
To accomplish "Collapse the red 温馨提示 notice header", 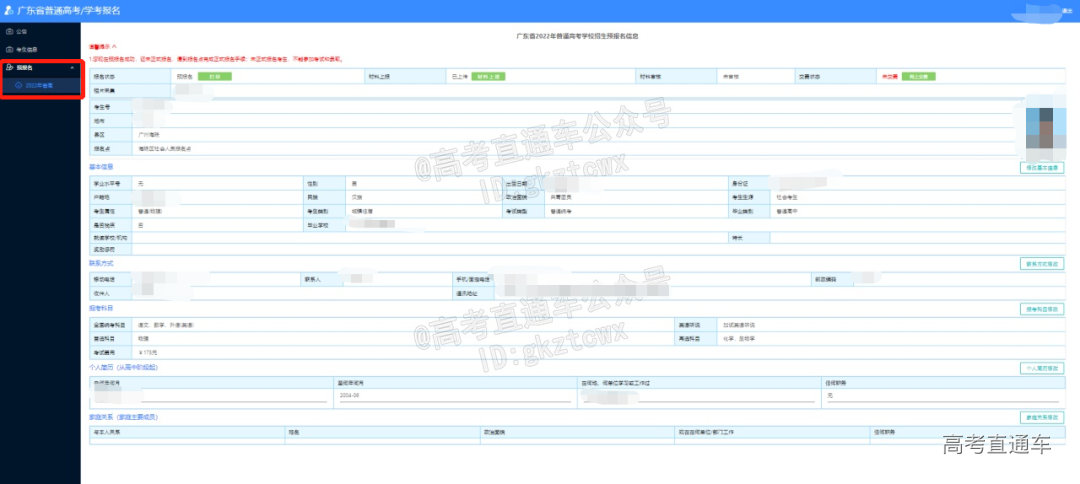I will pyautogui.click(x=103, y=46).
